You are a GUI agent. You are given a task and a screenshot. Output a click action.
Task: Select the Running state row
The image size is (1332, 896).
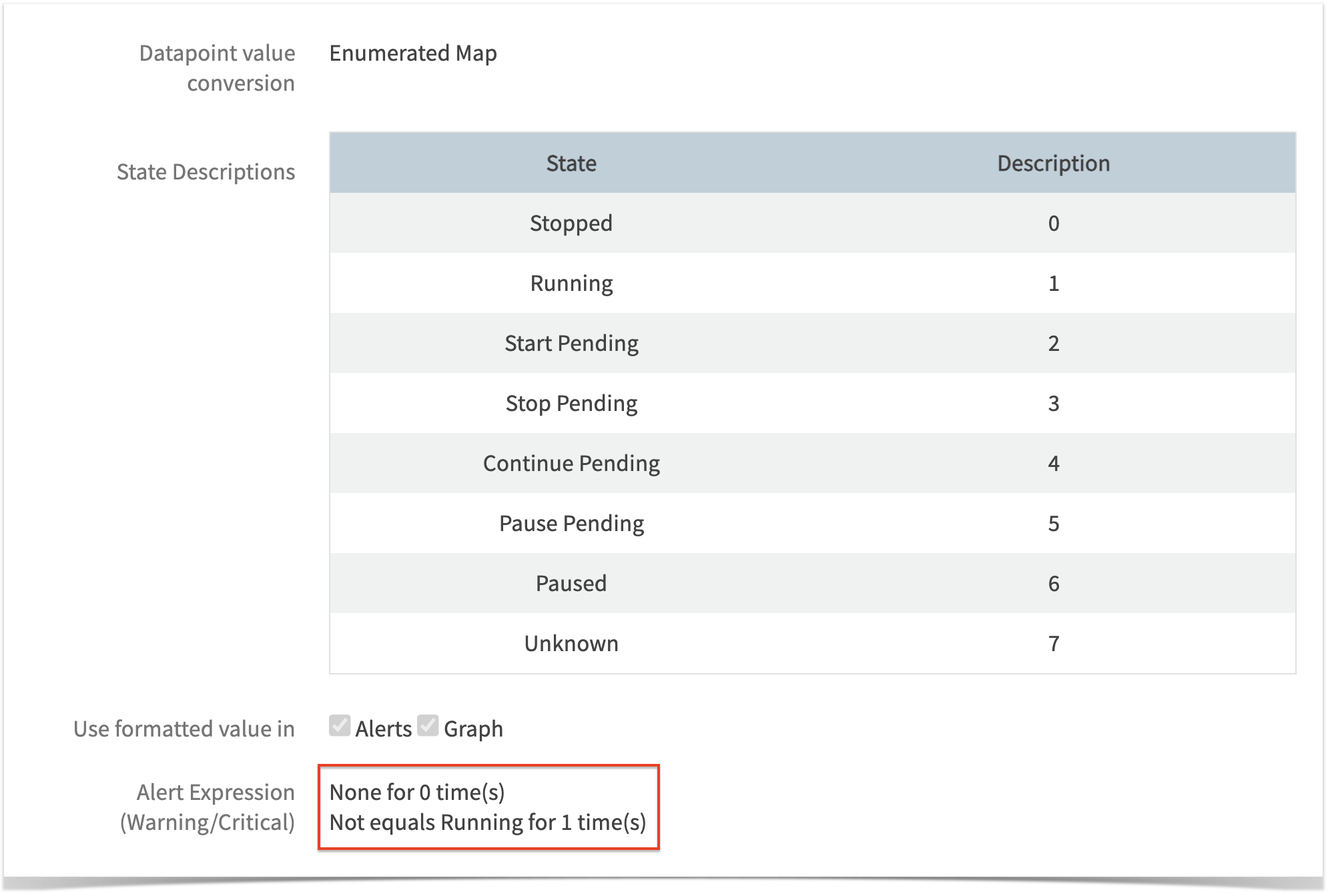click(x=571, y=283)
